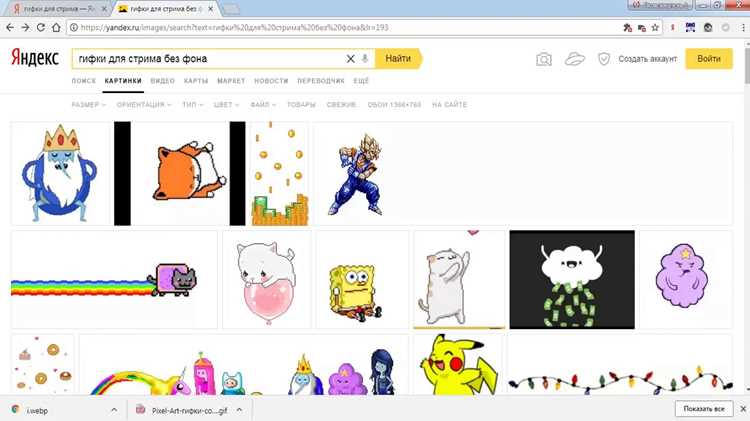The width and height of the screenshot is (750, 421).
Task: Go to the Новости tab
Action: (271, 81)
